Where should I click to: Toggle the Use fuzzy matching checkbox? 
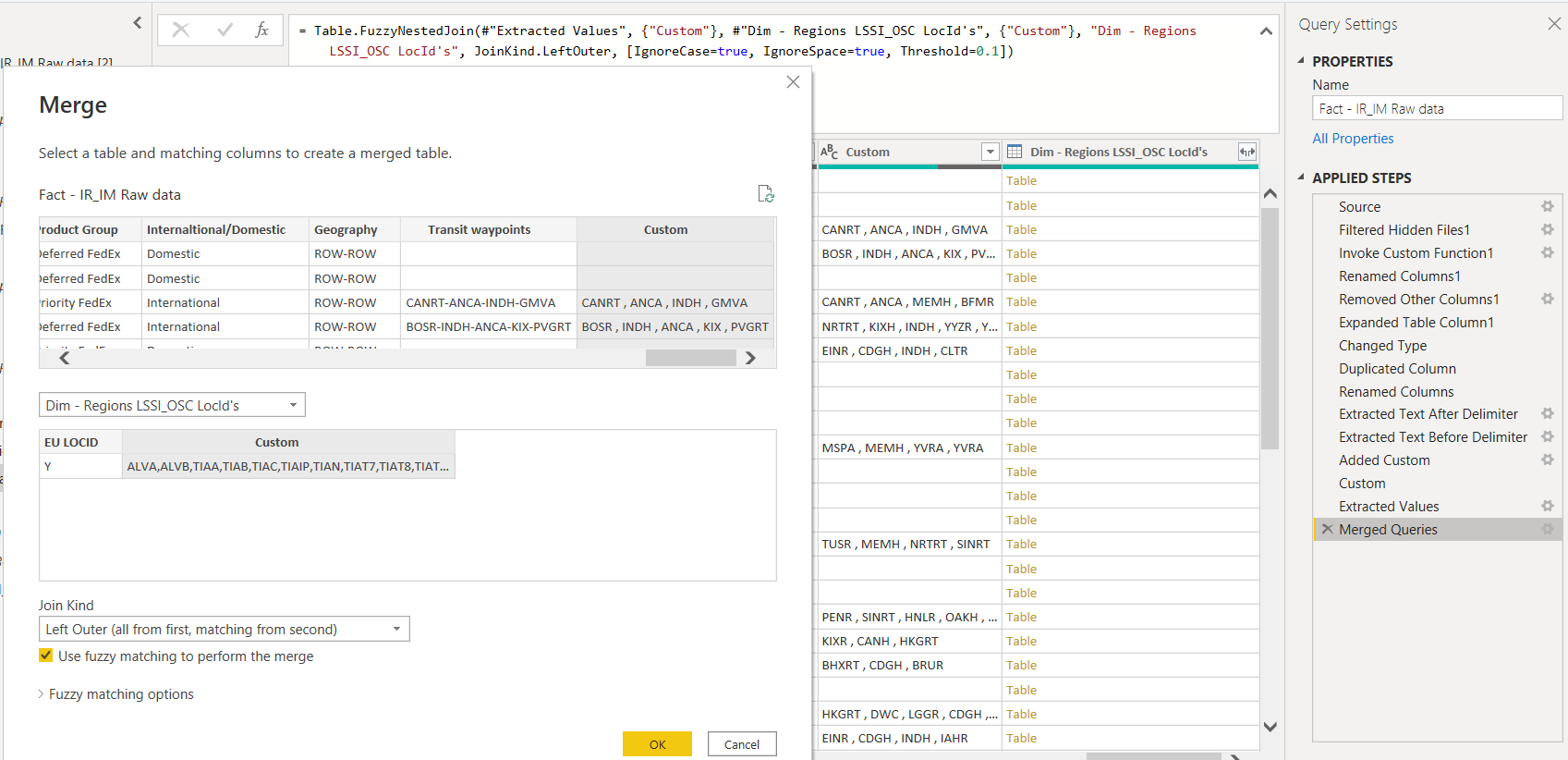point(45,656)
